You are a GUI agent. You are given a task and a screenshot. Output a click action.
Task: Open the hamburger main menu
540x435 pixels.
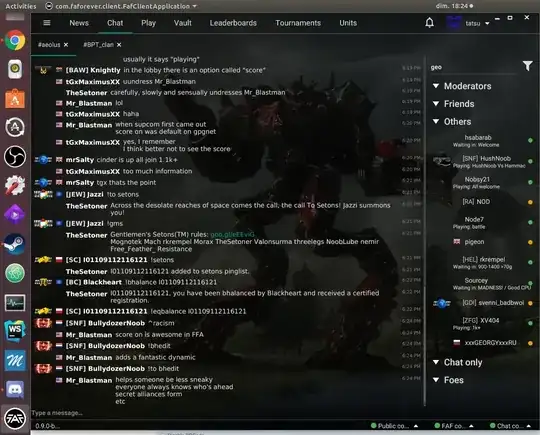click(47, 23)
